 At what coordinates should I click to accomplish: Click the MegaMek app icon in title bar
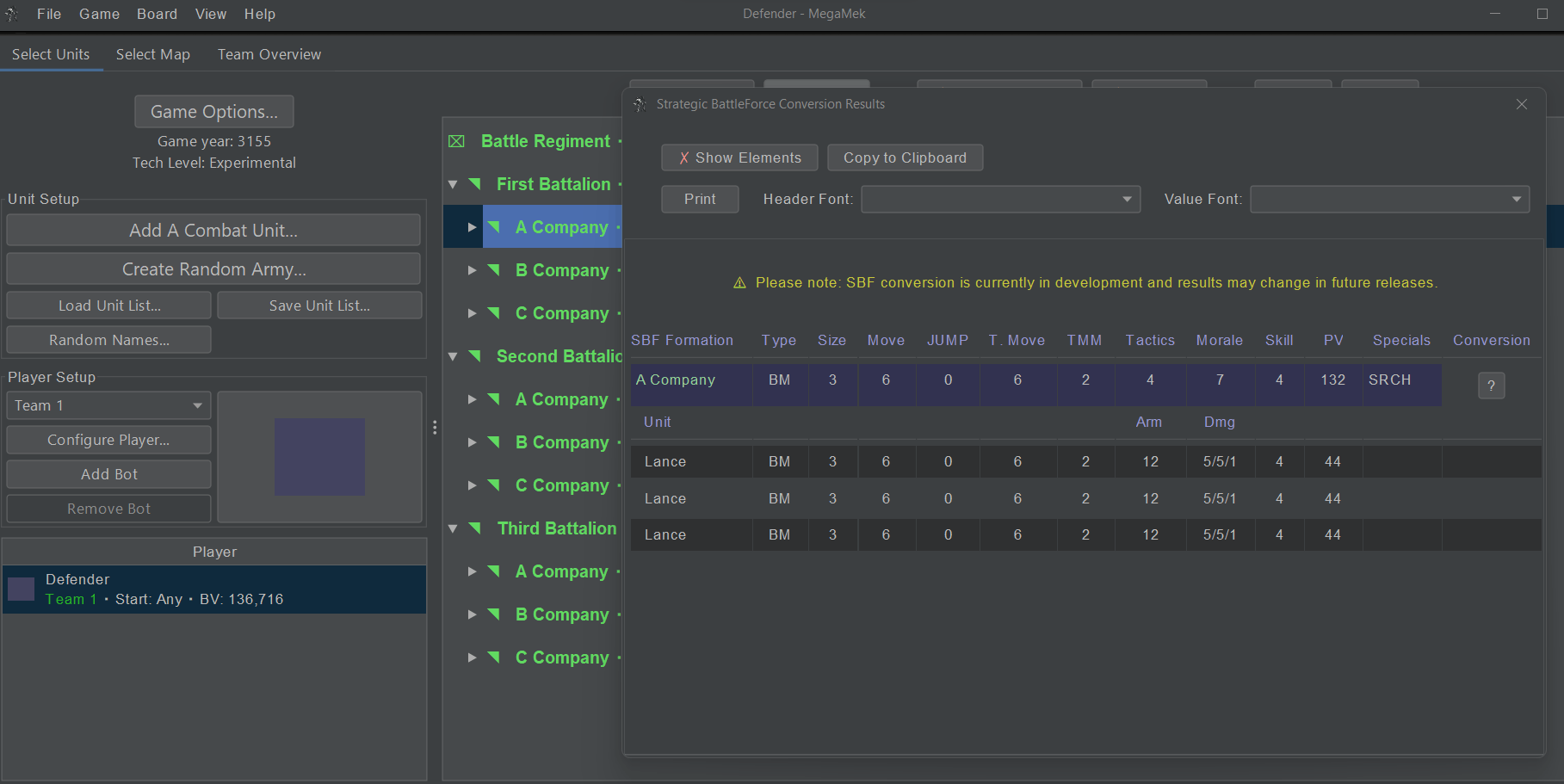(x=11, y=14)
